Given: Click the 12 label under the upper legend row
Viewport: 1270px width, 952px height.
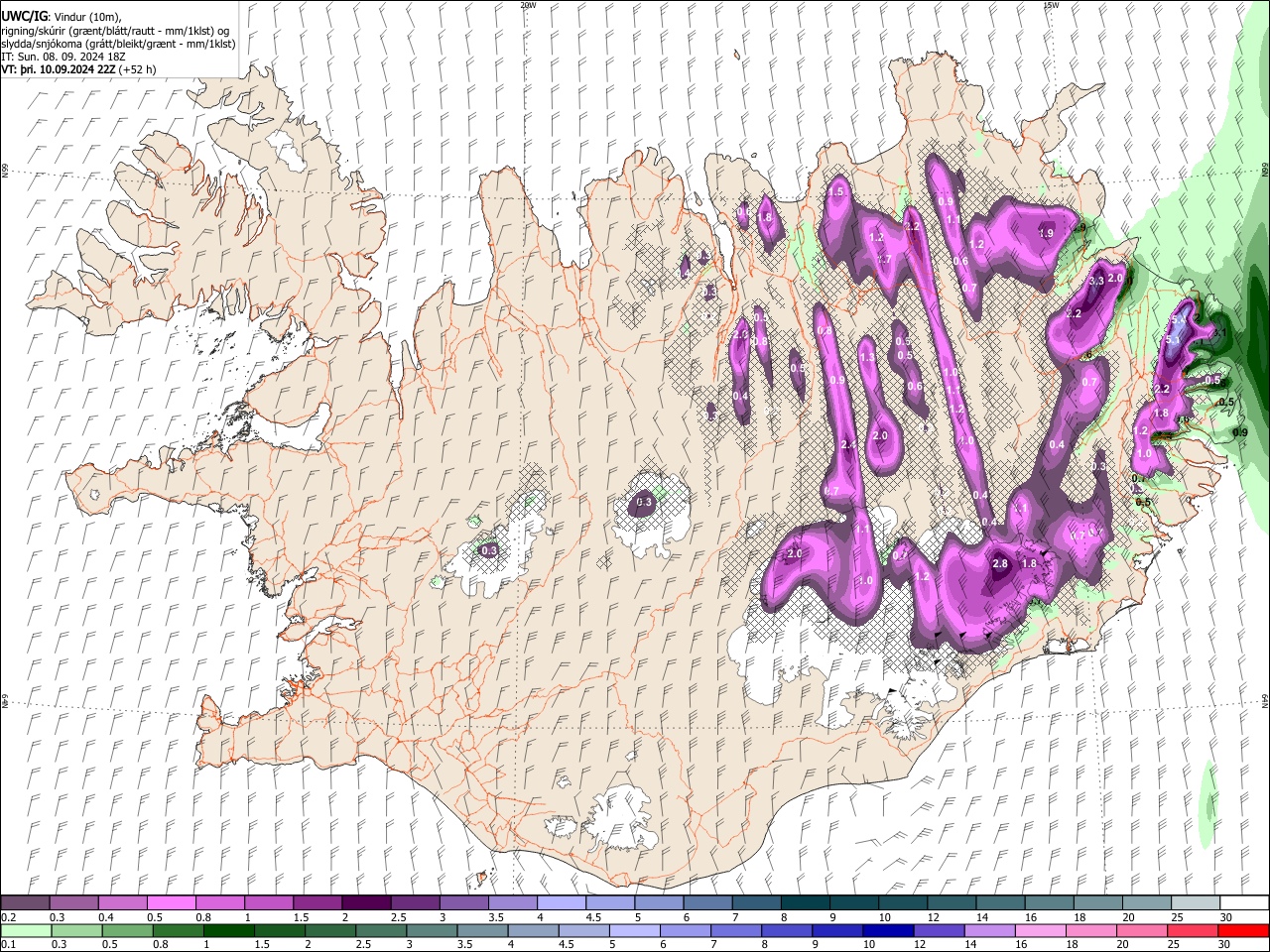Looking at the screenshot, I should click(x=932, y=917).
